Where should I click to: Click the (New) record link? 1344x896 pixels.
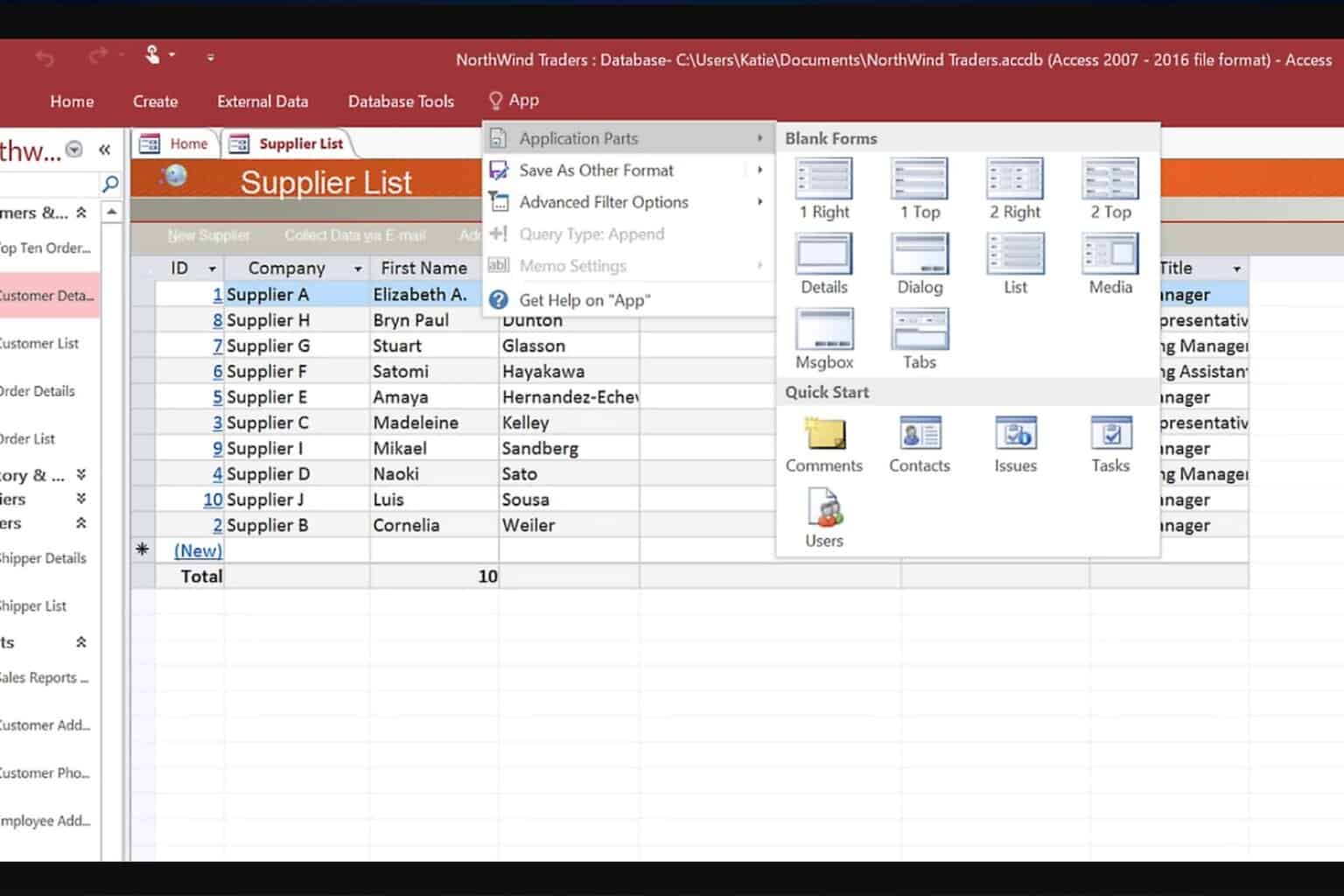pos(198,550)
